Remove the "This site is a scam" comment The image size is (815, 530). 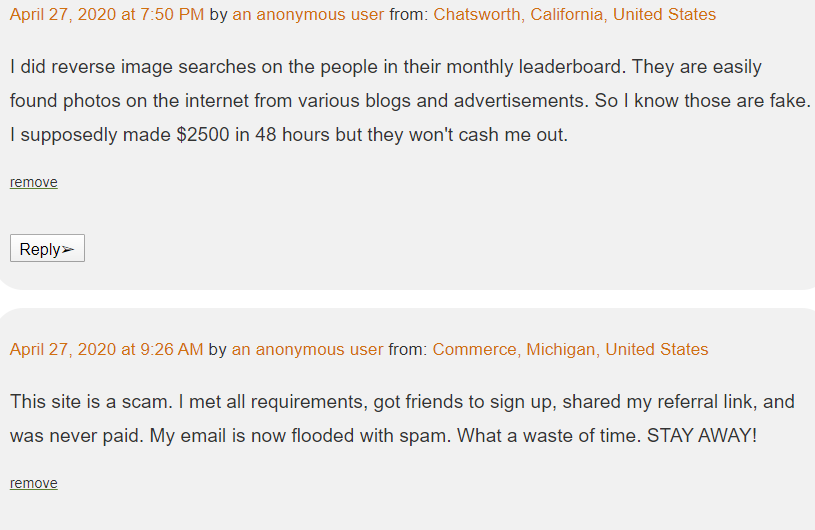[x=34, y=483]
